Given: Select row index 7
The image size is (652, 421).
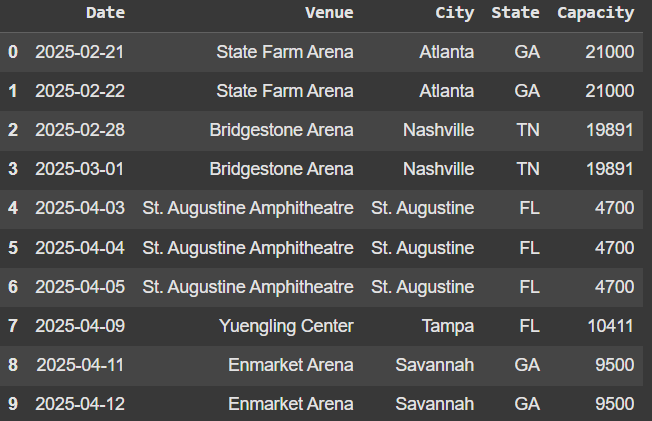Looking at the screenshot, I should [x=13, y=326].
